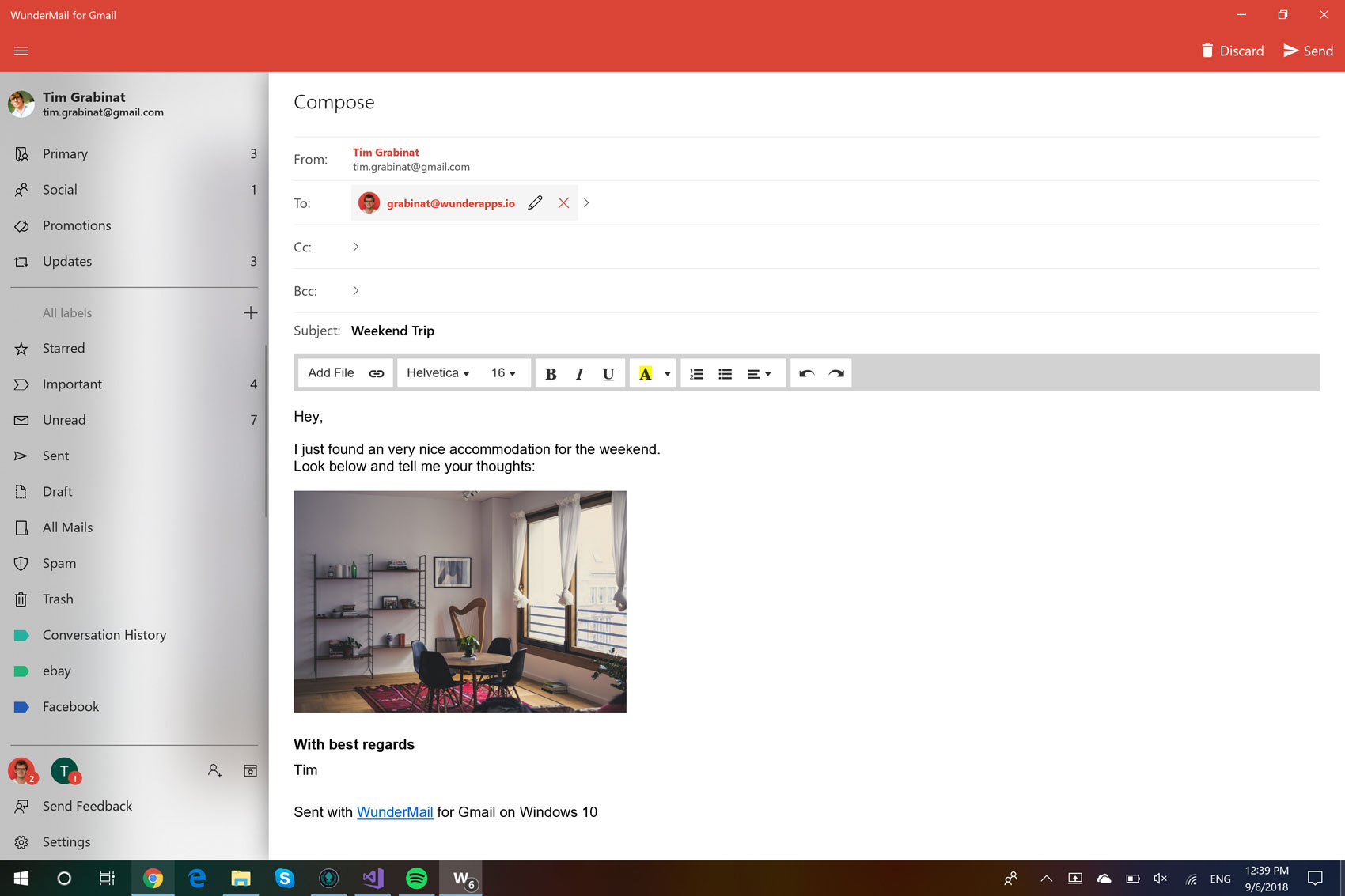Click the Tim Grabinat account header
Image resolution: width=1345 pixels, height=896 pixels.
(x=85, y=104)
